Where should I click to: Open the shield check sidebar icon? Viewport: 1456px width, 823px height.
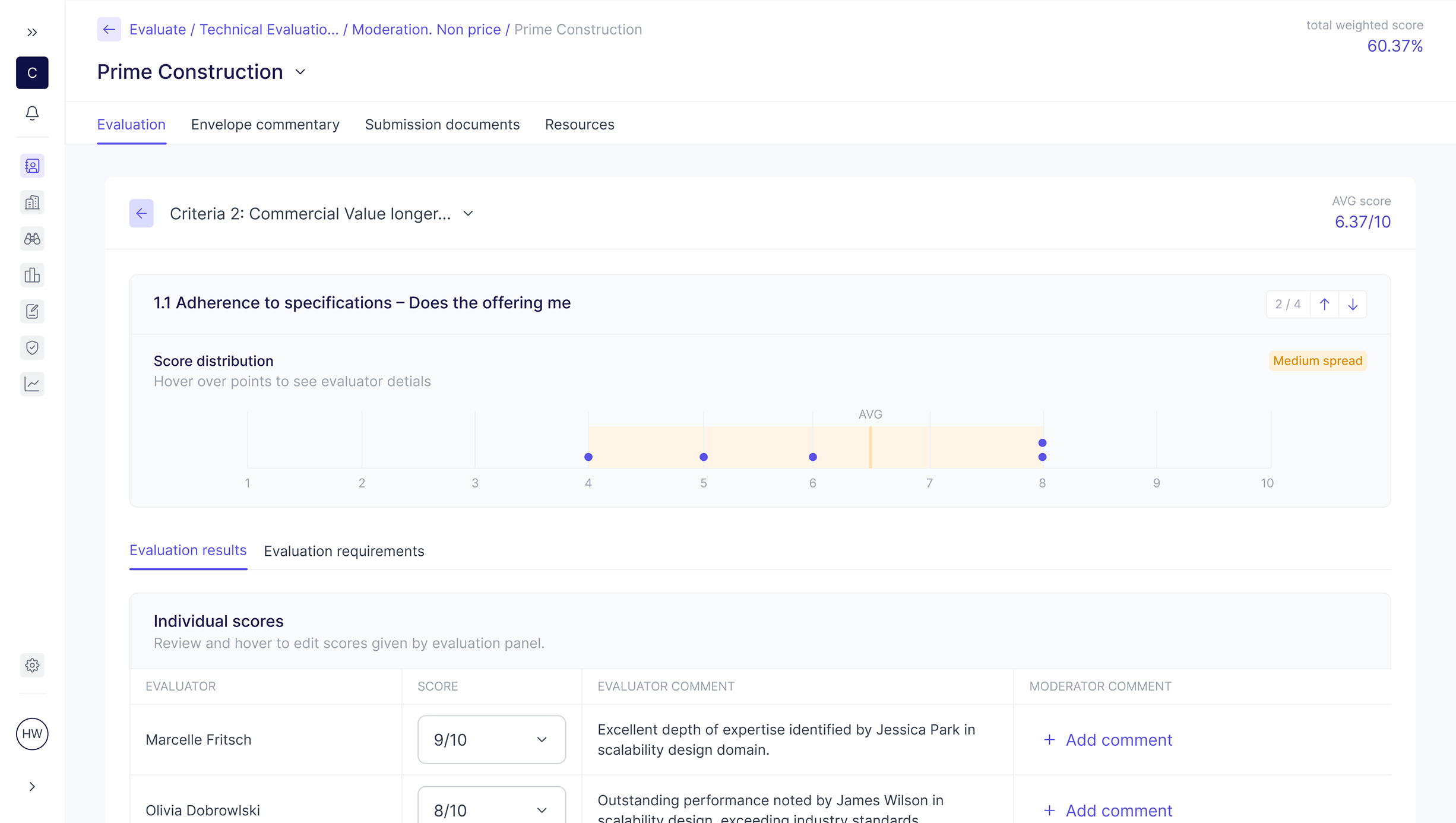32,347
